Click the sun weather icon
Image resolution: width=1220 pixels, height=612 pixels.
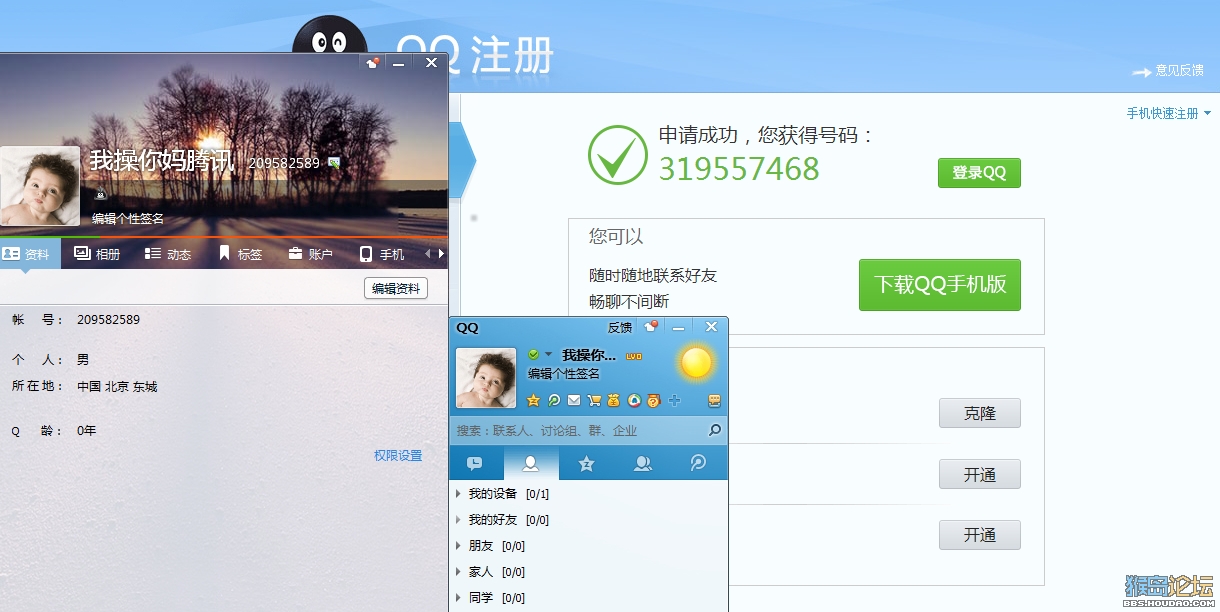(696, 362)
